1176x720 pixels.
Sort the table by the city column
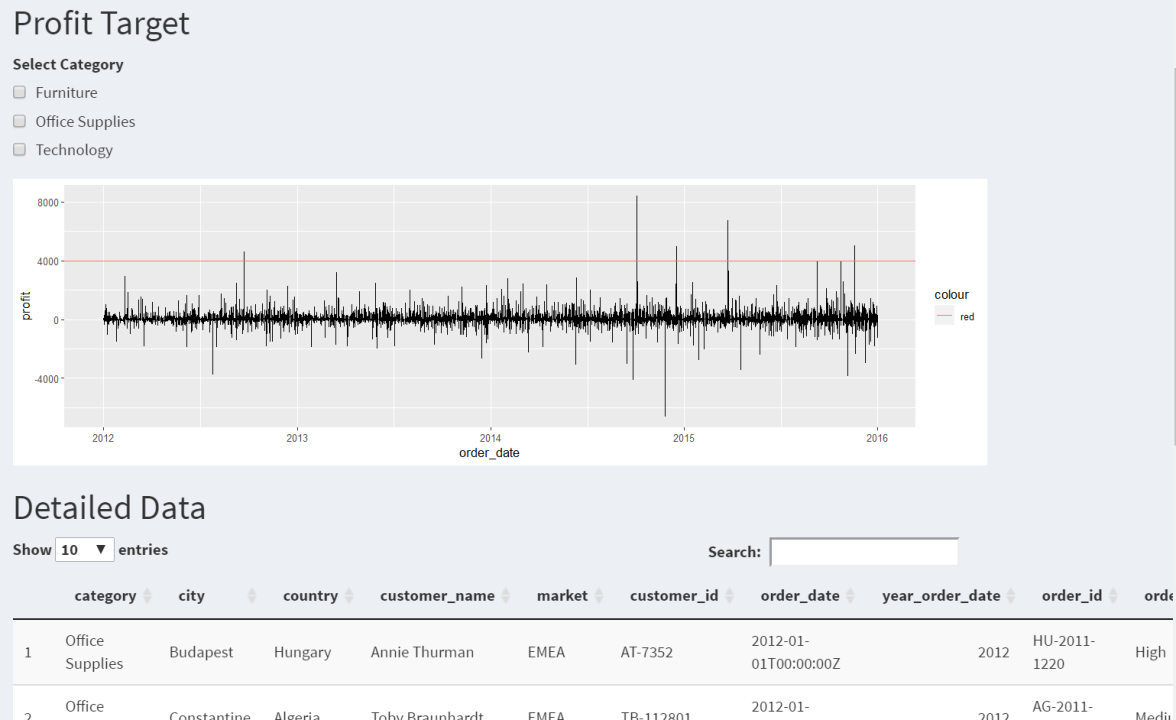[x=191, y=595]
